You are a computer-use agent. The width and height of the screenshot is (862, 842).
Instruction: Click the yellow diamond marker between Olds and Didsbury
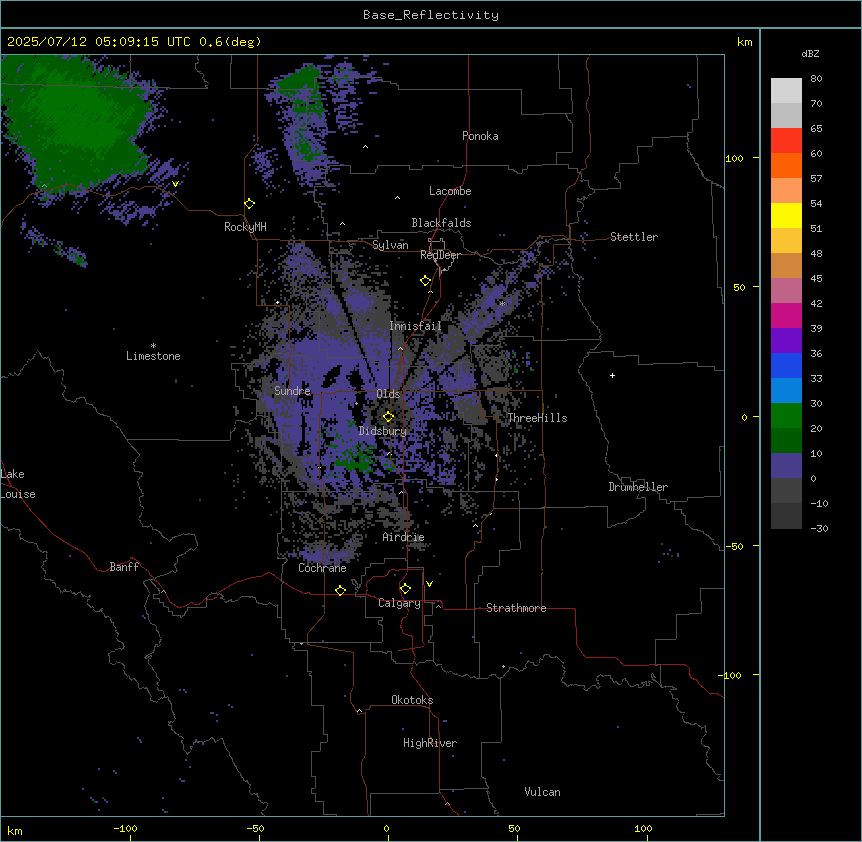[389, 417]
